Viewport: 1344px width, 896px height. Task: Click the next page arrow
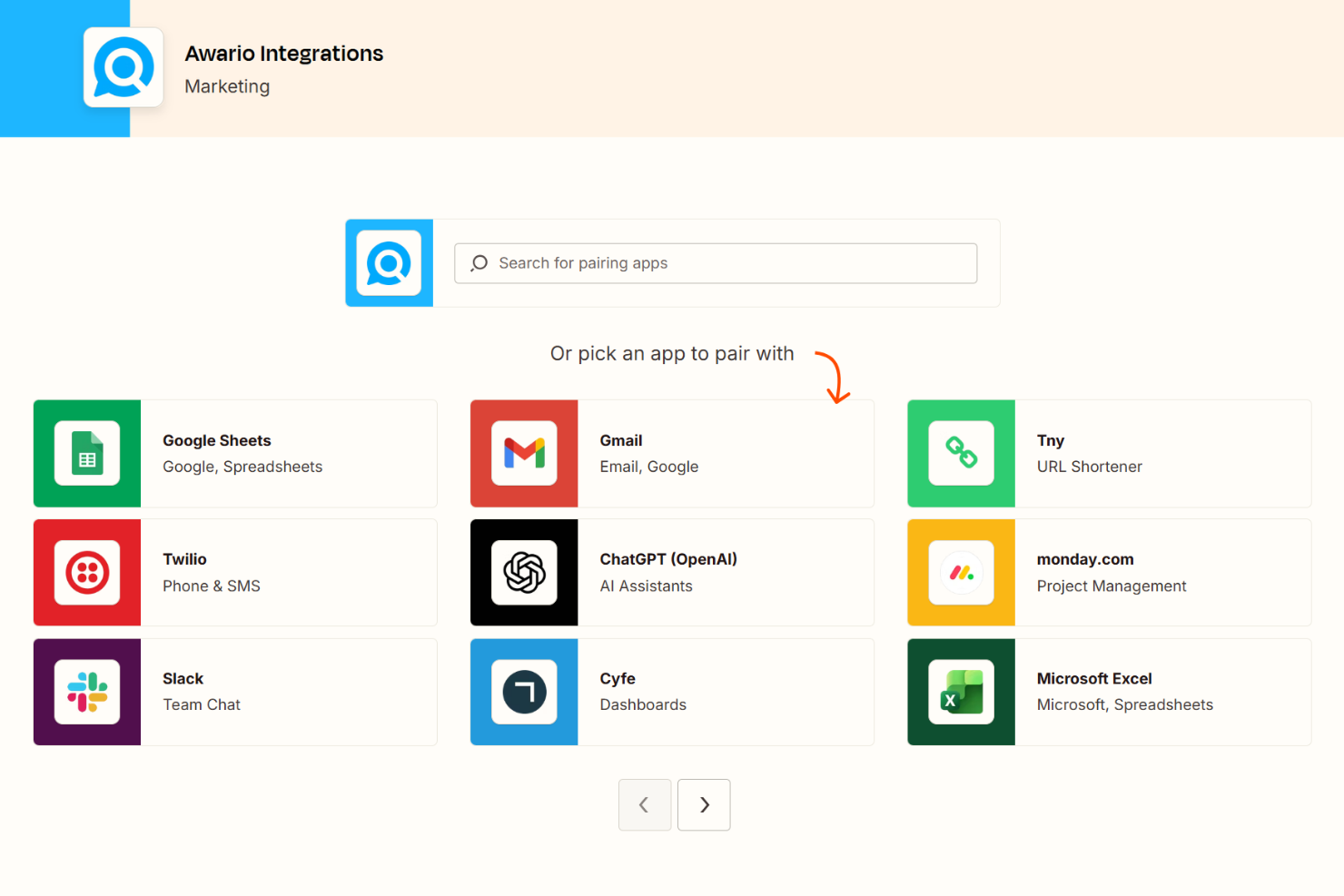[704, 805]
